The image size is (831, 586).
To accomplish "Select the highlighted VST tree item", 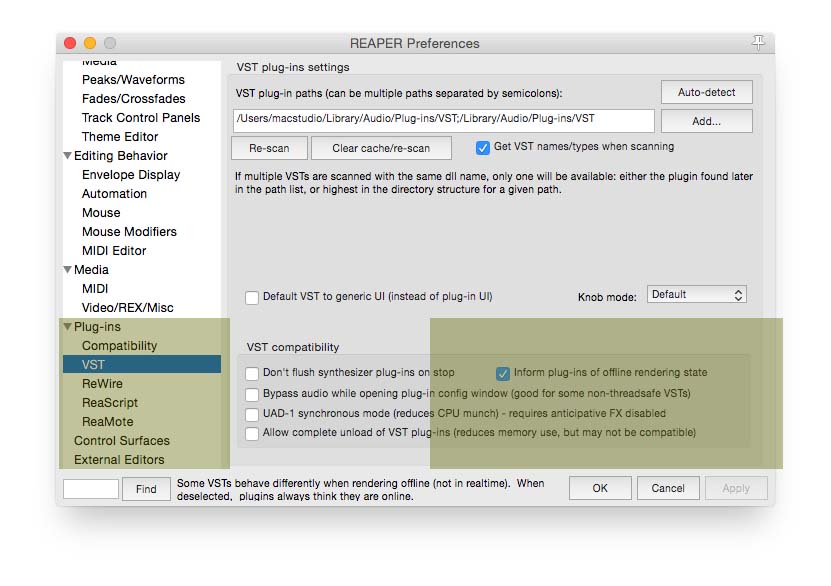I will pos(142,365).
